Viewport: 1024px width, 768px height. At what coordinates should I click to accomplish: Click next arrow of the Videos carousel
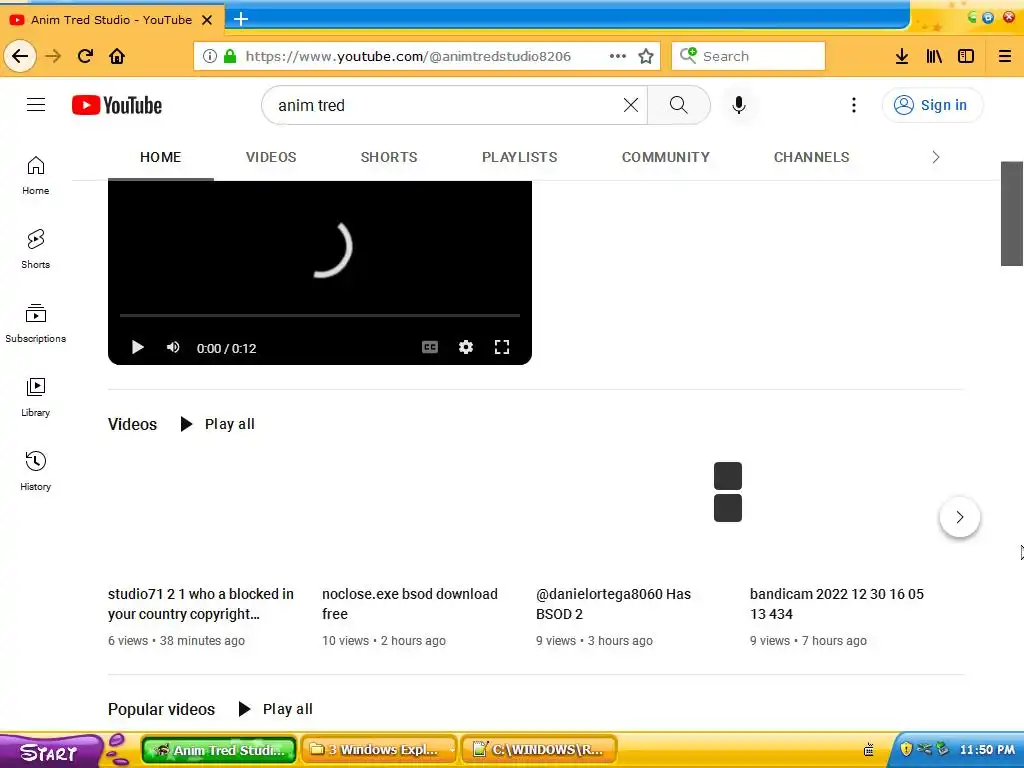959,517
